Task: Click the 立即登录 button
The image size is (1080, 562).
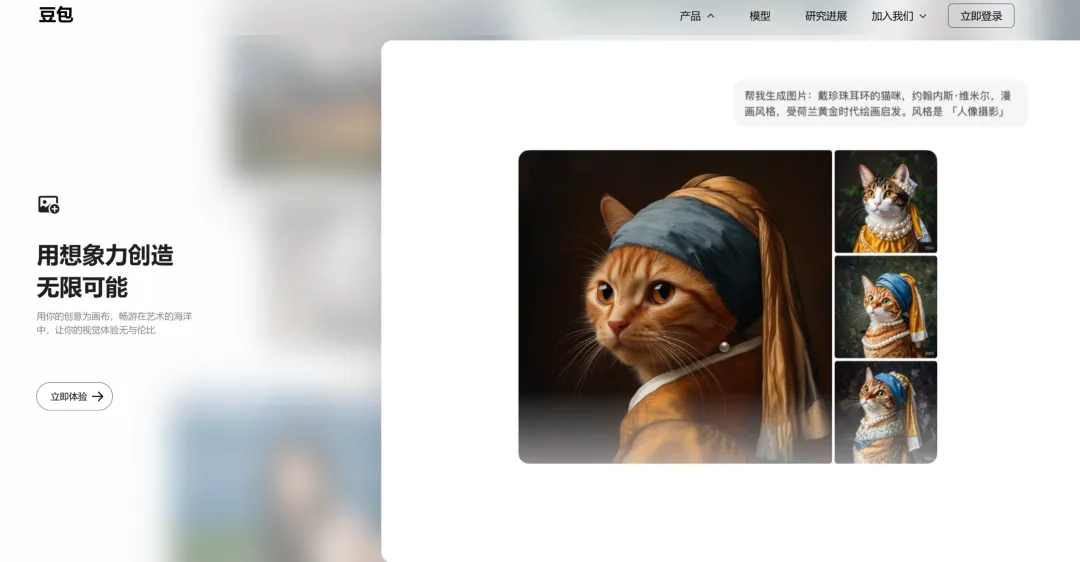Action: pos(981,16)
